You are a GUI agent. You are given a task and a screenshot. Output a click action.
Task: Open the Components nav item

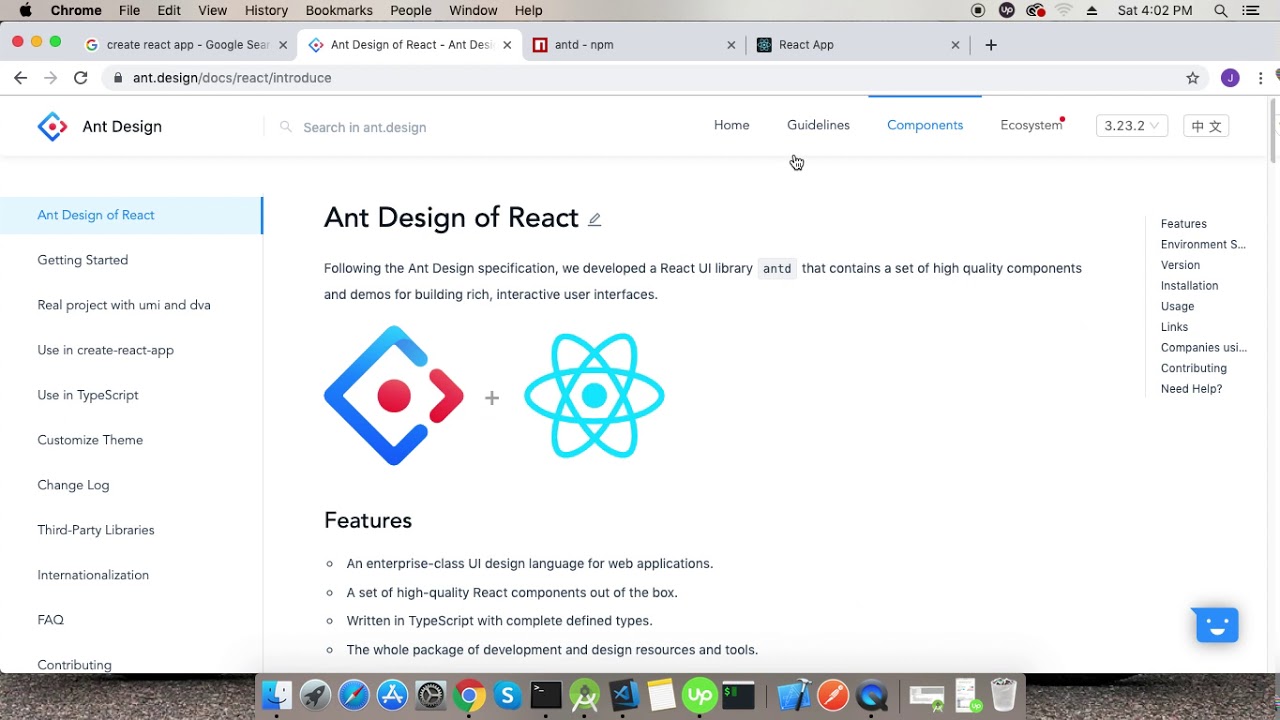click(925, 125)
